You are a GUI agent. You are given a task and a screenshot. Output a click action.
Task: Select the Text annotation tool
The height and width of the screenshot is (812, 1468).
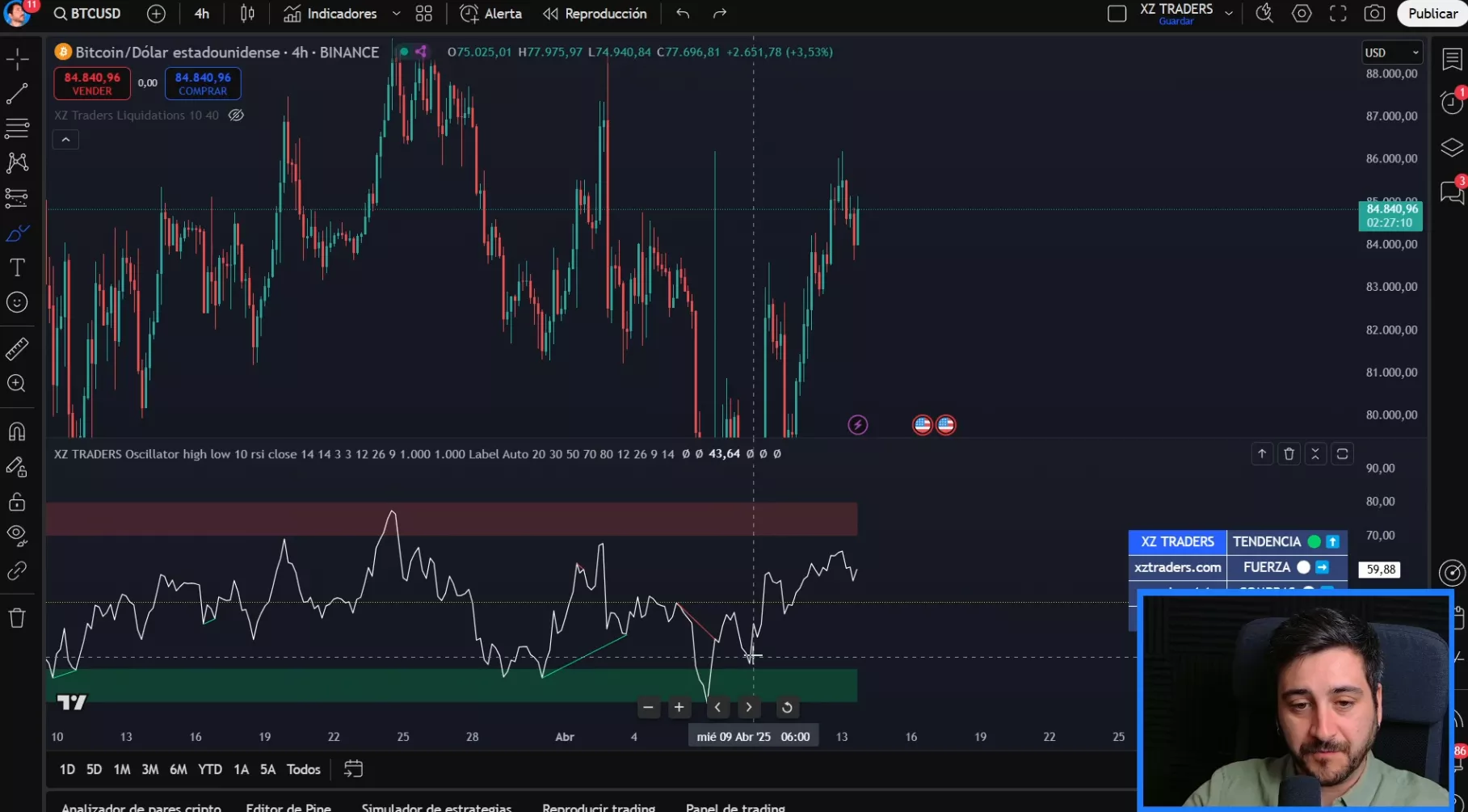pos(17,267)
